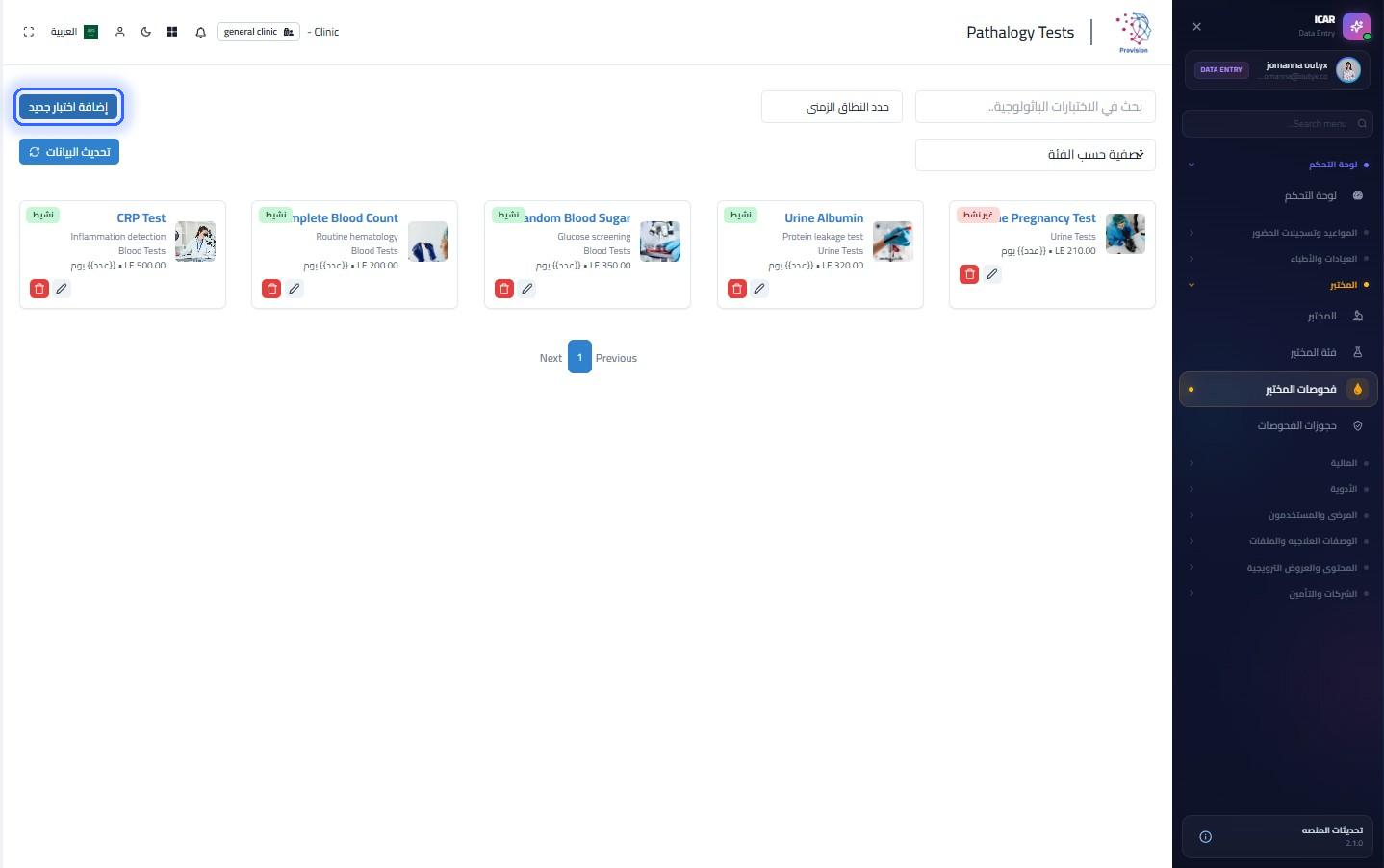Viewport: 1384px width, 868px height.
Task: Open the apps grid icon
Action: [171, 32]
